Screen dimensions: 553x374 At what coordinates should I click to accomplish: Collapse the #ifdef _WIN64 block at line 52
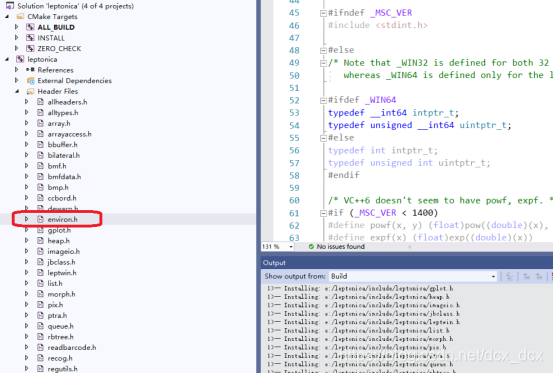click(x=323, y=101)
